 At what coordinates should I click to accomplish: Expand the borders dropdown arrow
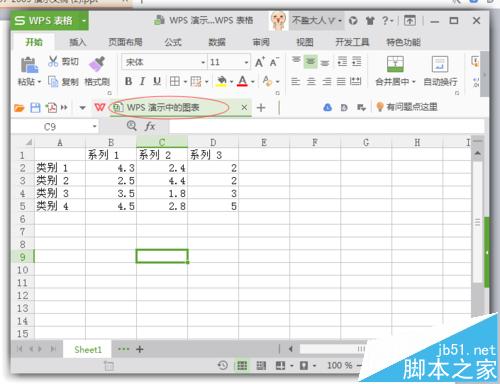point(185,82)
